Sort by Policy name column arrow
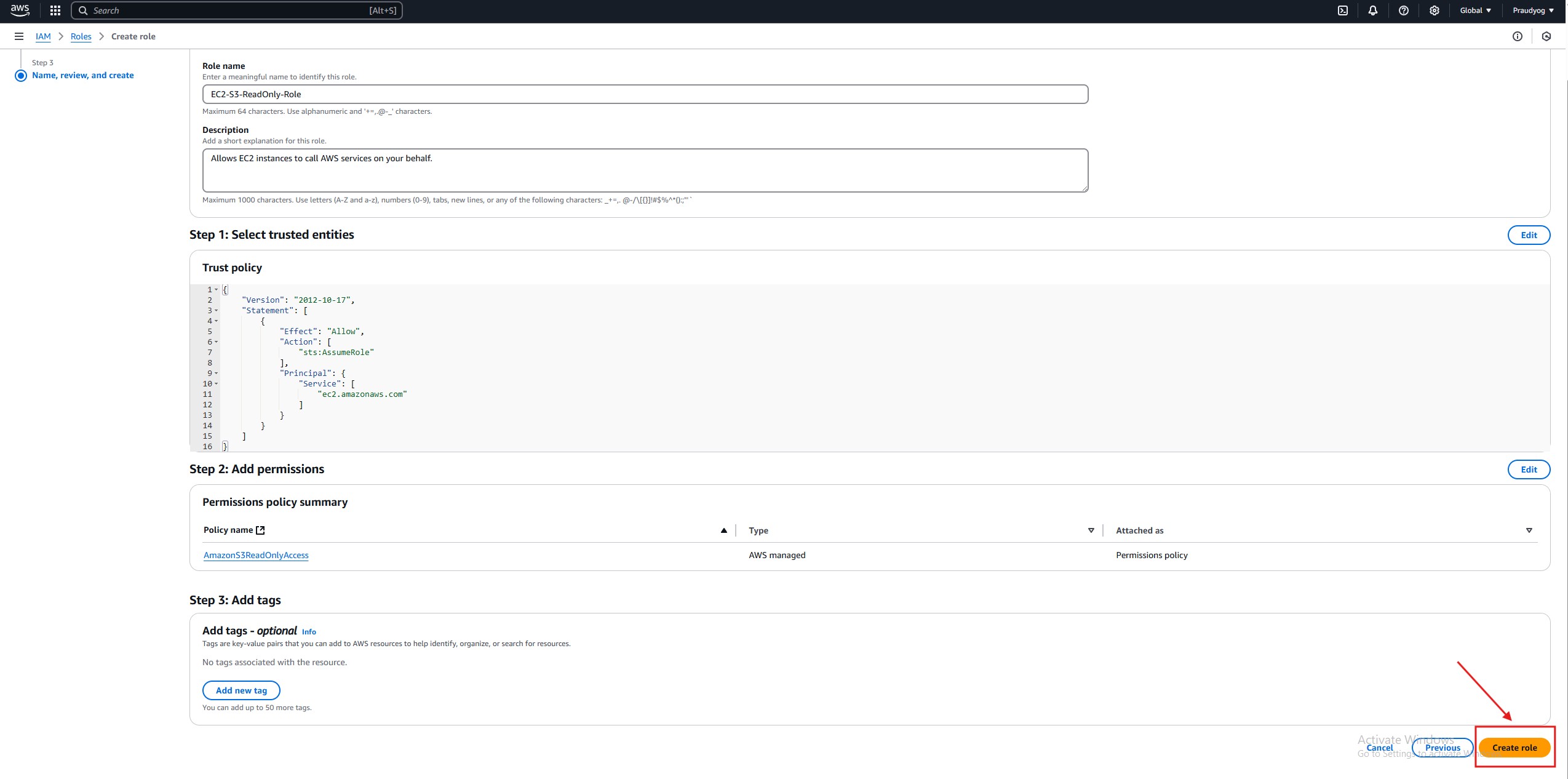Image resolution: width=1568 pixels, height=779 pixels. (x=723, y=530)
